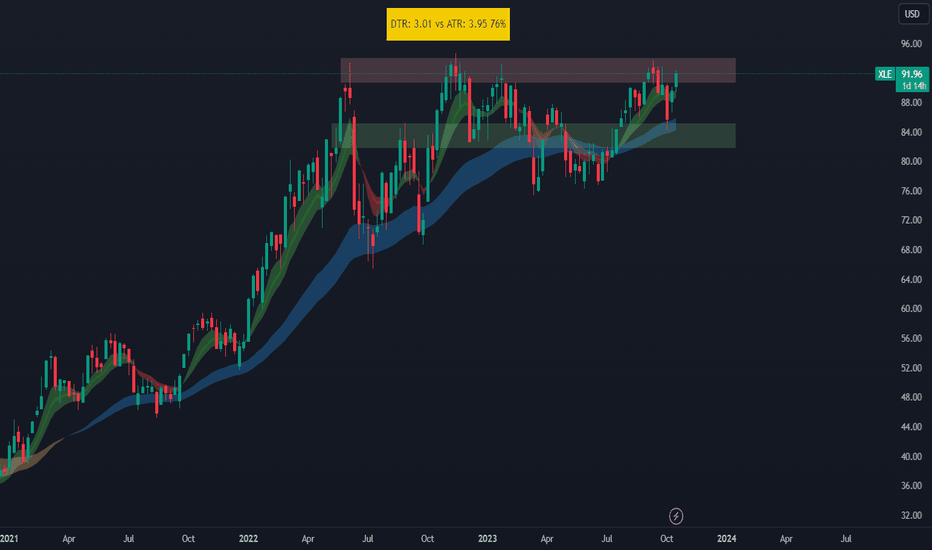Click the 72.00 price axis label
This screenshot has width=932, height=550.
tap(911, 221)
